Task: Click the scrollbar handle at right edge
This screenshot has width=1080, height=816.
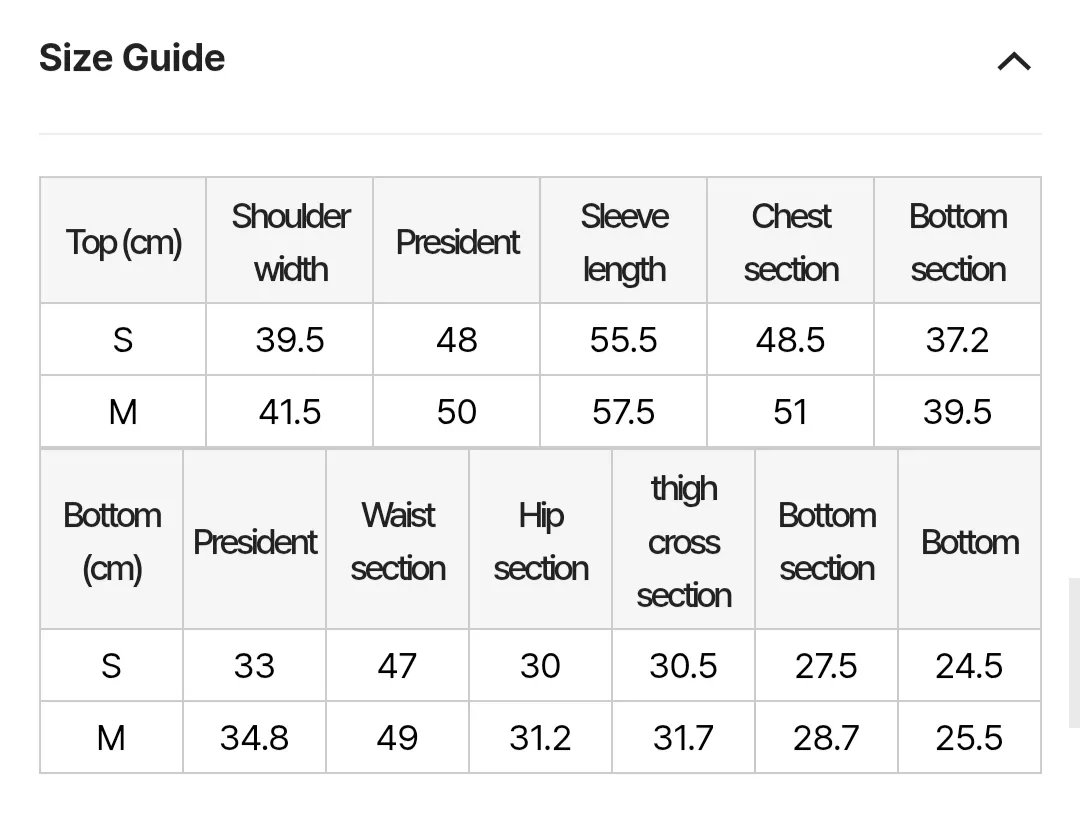Action: (x=1074, y=652)
